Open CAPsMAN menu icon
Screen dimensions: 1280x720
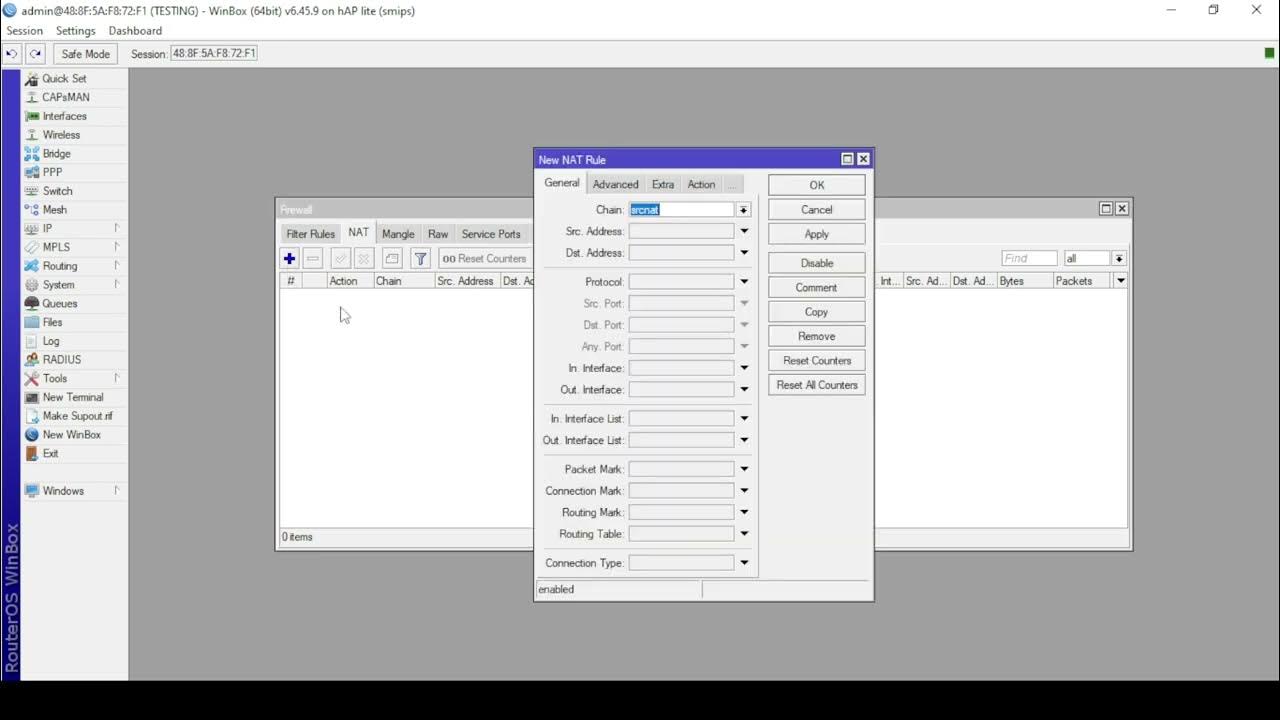[32, 97]
